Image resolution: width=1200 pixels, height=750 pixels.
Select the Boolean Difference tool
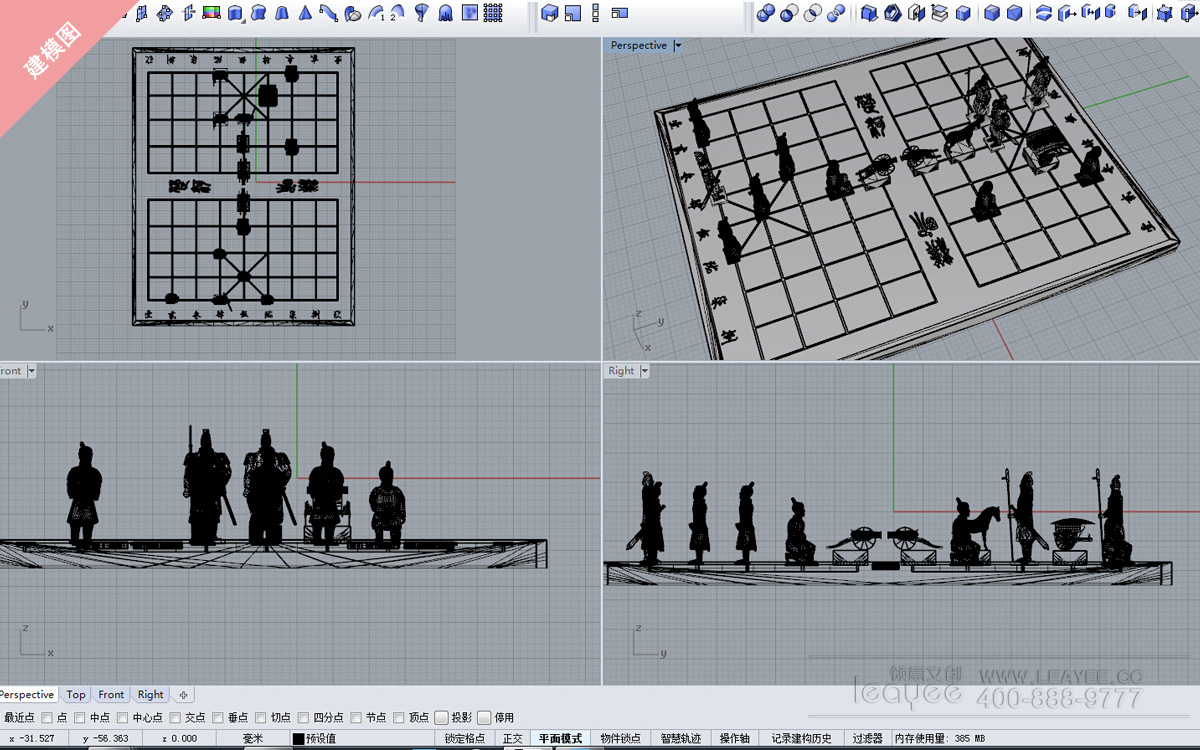(x=789, y=13)
